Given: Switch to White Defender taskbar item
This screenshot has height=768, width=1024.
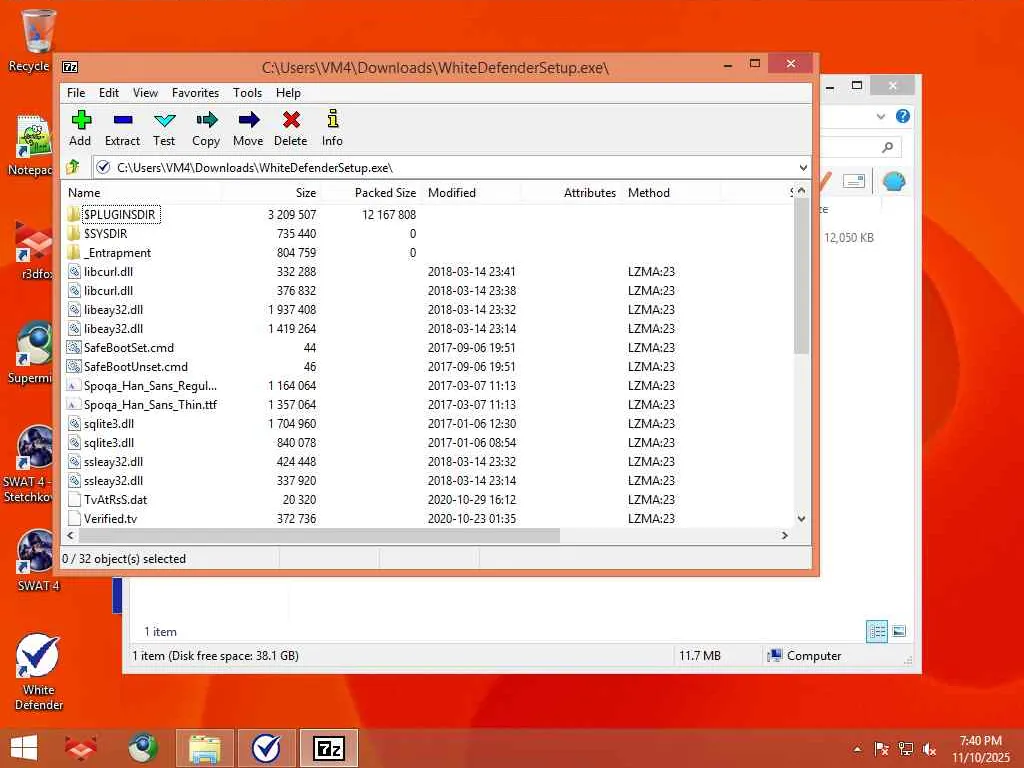Looking at the screenshot, I should click(x=266, y=748).
